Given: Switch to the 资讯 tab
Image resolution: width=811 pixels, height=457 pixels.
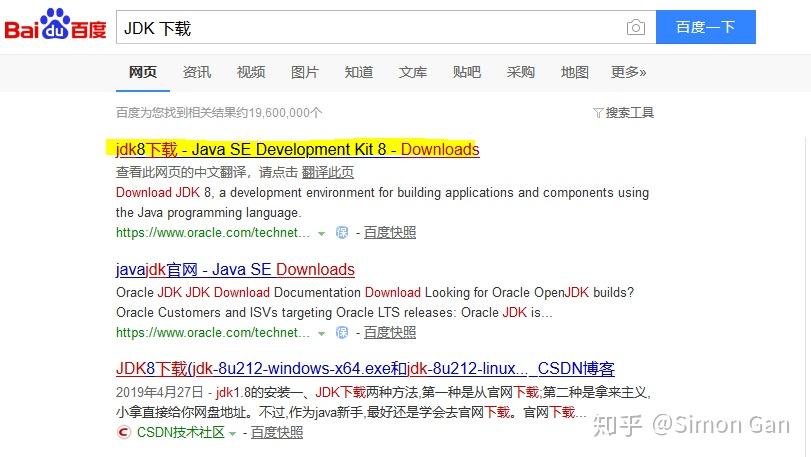Looking at the screenshot, I should pos(197,72).
